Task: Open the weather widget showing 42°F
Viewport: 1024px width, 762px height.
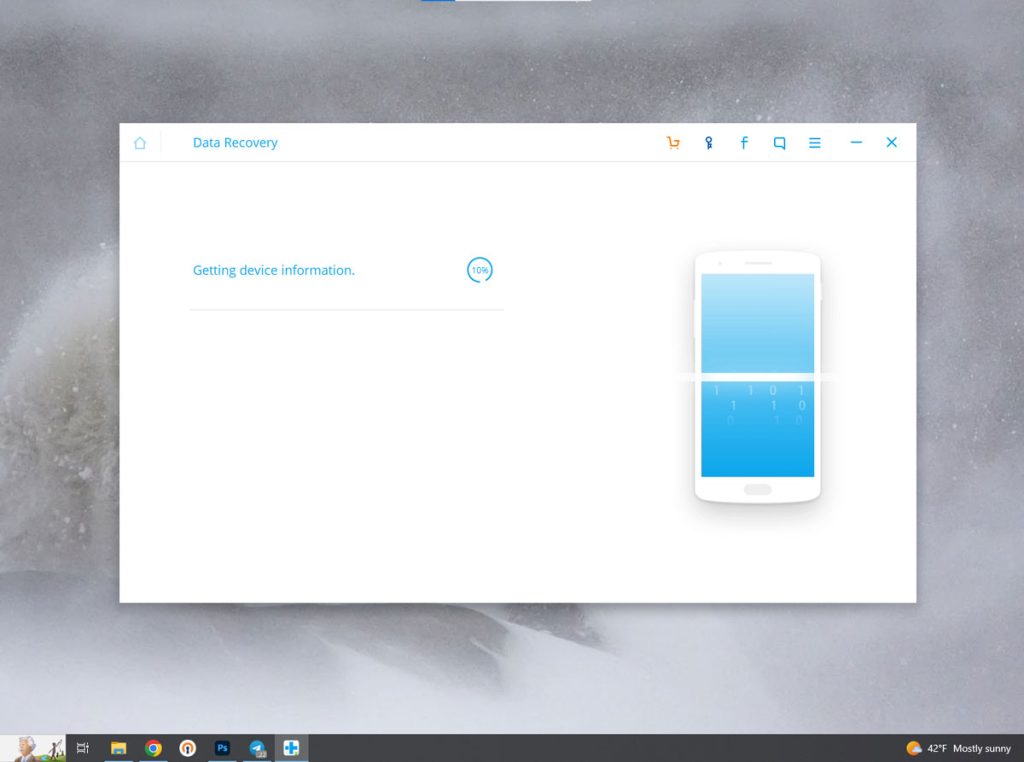Action: (958, 748)
